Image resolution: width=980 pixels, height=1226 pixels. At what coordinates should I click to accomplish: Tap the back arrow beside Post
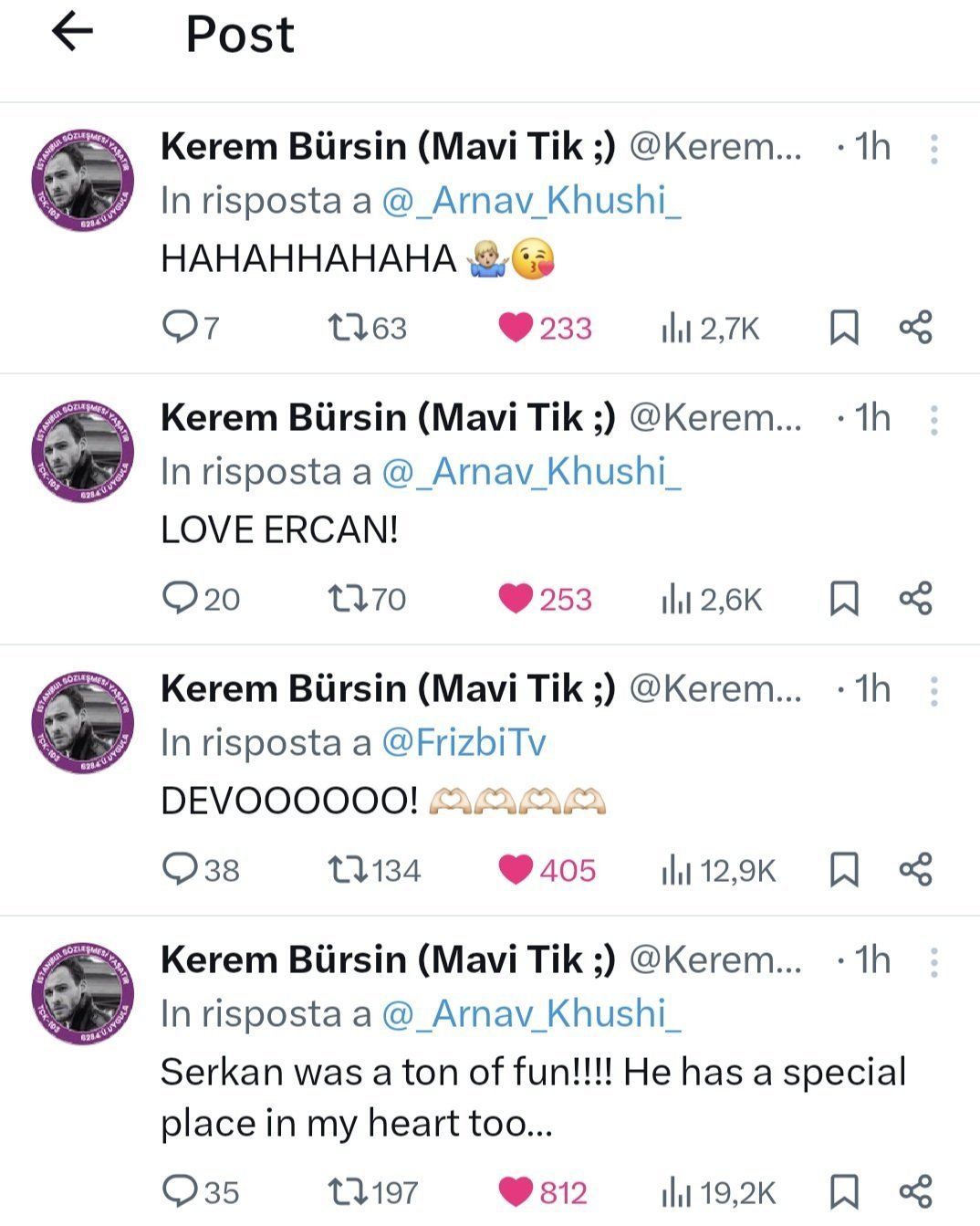pyautogui.click(x=73, y=33)
